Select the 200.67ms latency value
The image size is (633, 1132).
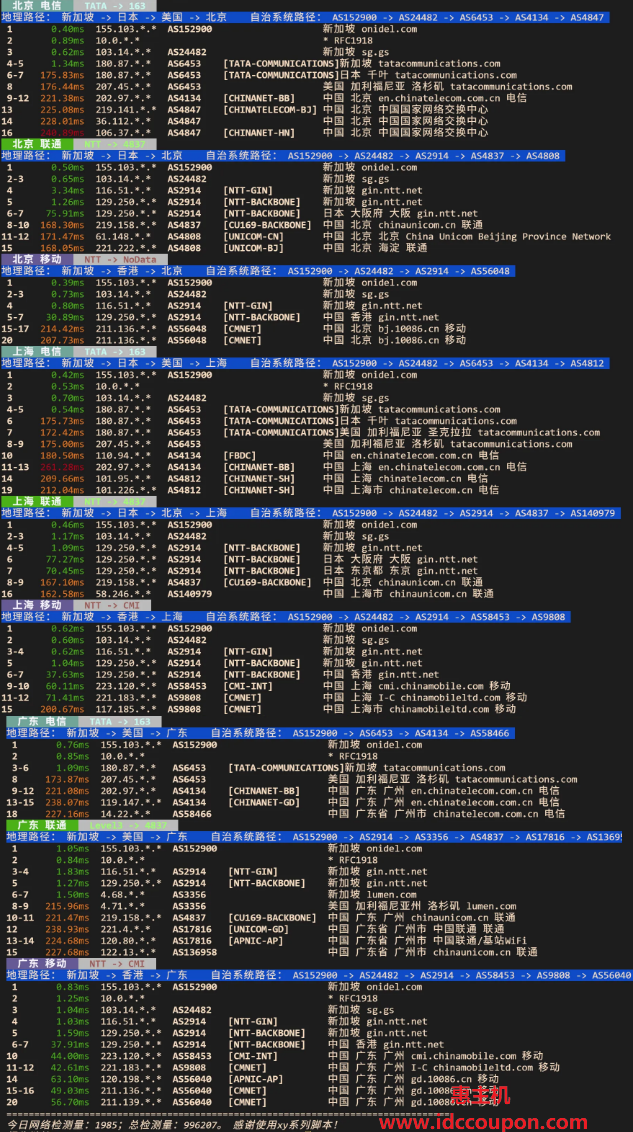point(62,710)
